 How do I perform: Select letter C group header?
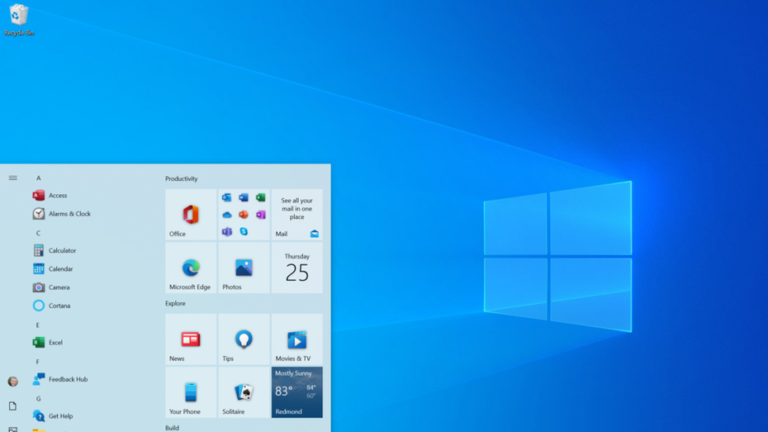(38, 233)
